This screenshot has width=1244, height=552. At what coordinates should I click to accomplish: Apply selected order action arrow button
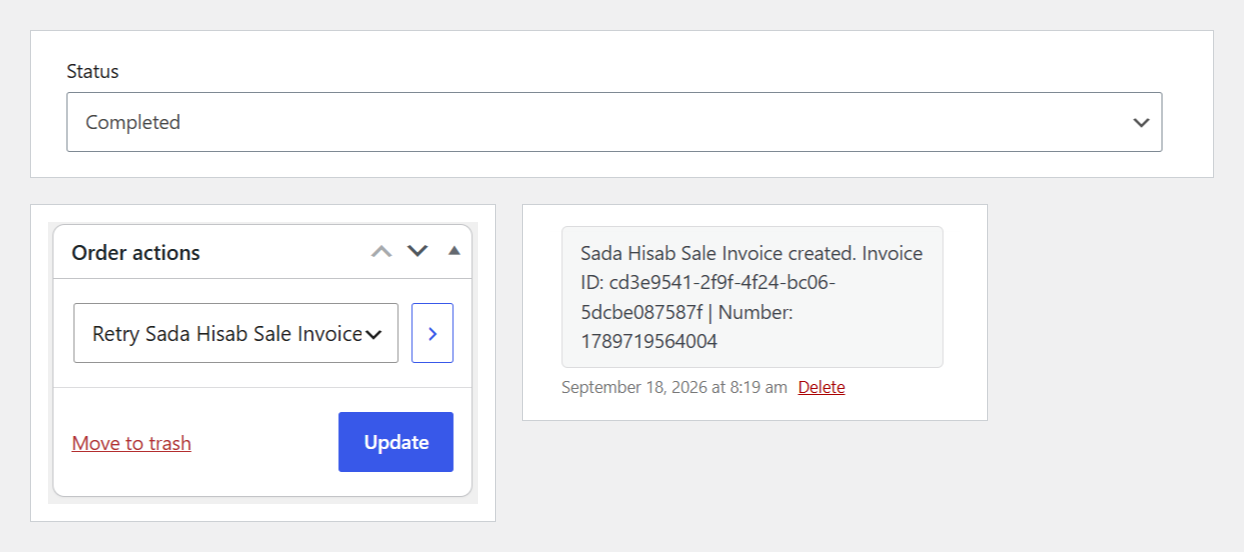coord(432,333)
